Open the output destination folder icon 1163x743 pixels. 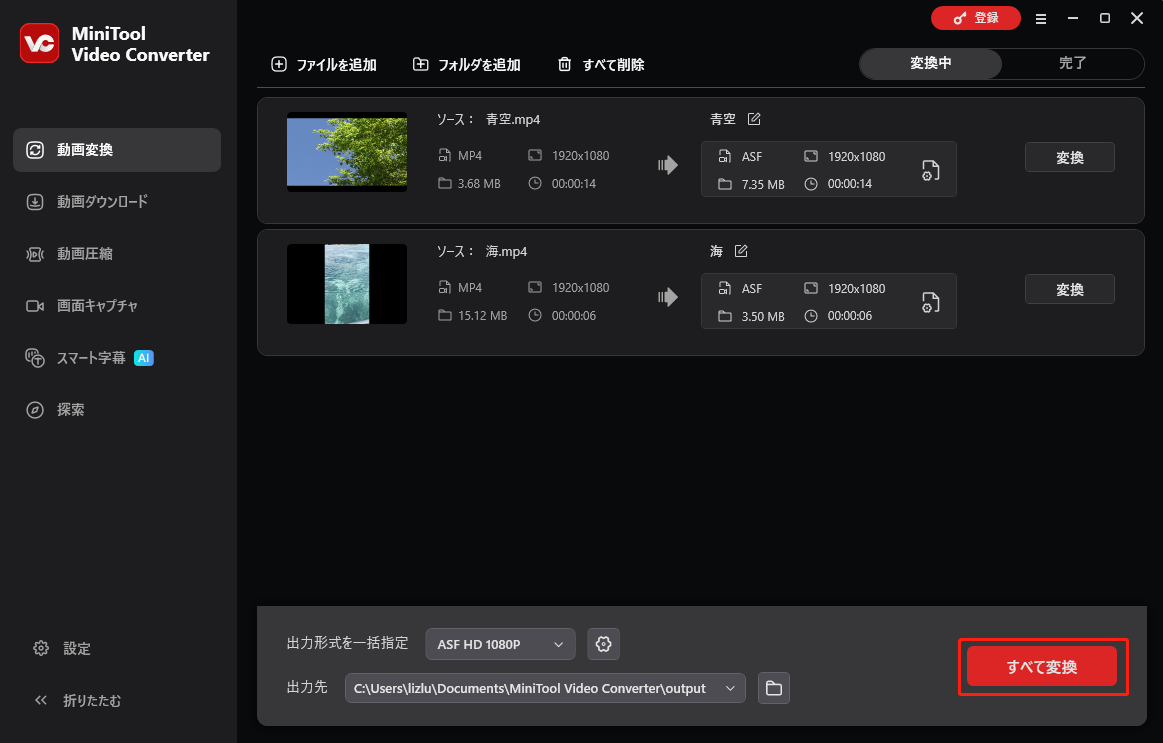click(x=773, y=688)
